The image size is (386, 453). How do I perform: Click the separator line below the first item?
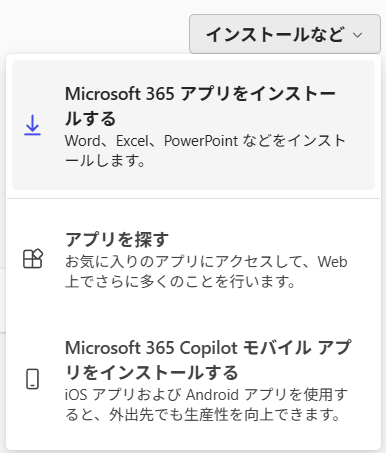tap(193, 199)
